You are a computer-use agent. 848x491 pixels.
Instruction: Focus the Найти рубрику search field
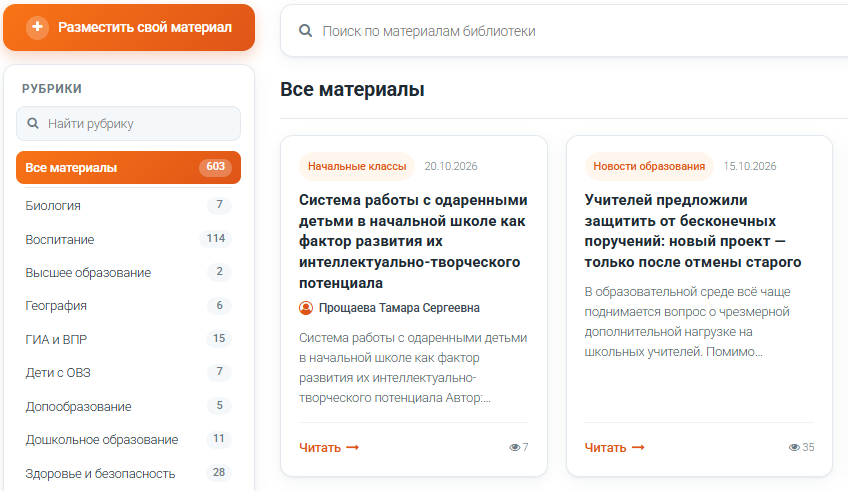[128, 123]
